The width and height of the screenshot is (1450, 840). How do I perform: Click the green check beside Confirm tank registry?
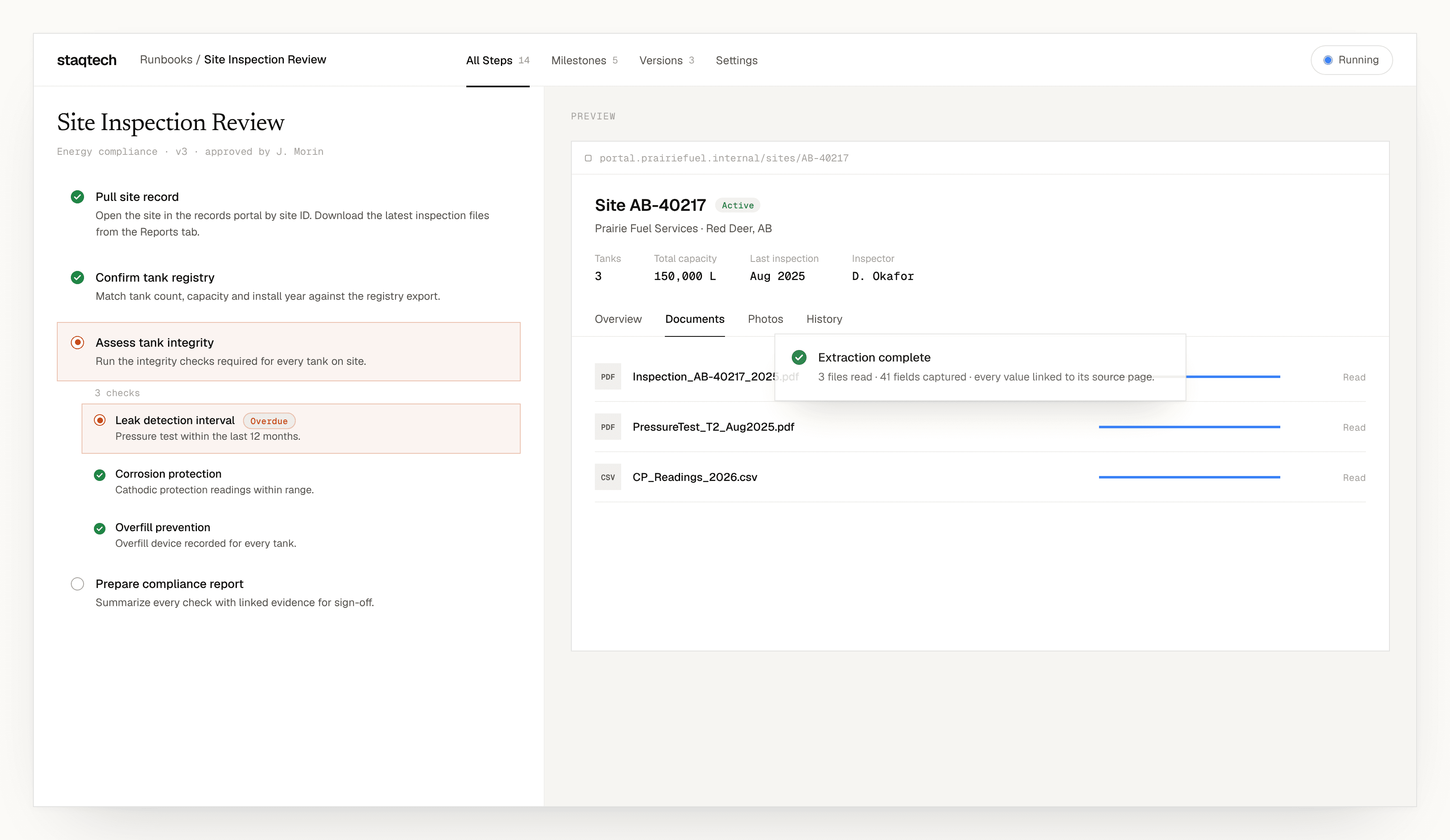tap(77, 277)
